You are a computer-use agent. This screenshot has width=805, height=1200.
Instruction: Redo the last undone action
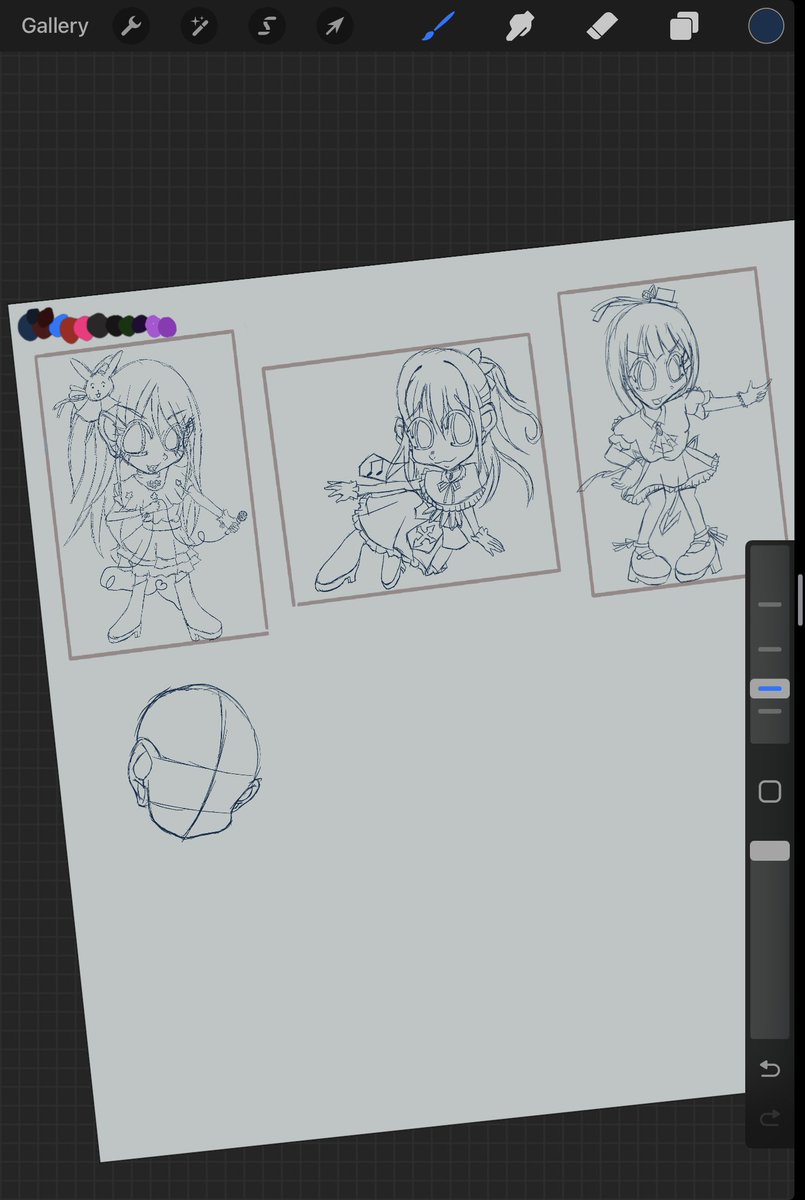770,1118
